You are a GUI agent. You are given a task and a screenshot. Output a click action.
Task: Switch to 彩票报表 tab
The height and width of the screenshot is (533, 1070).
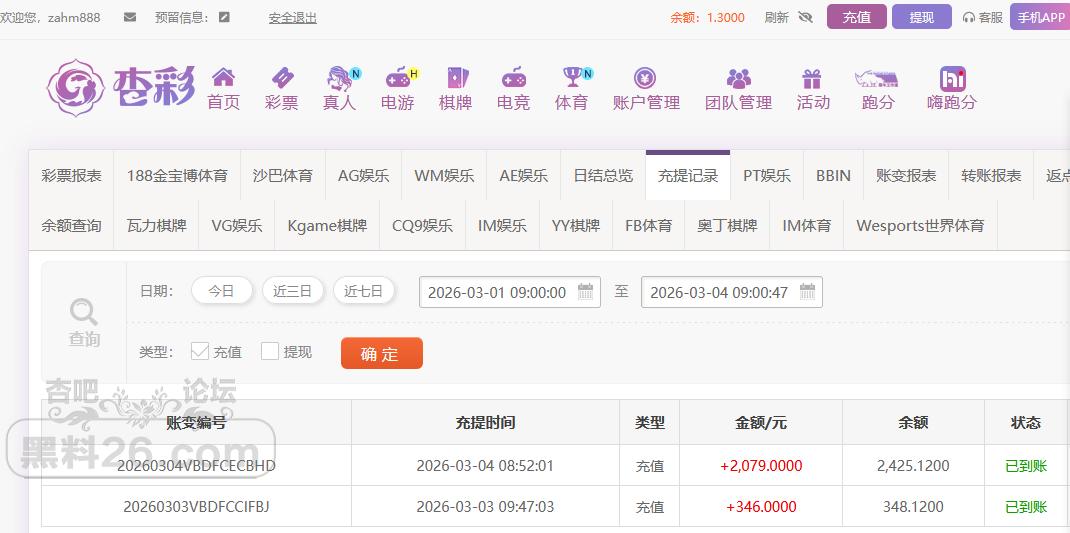[71, 175]
